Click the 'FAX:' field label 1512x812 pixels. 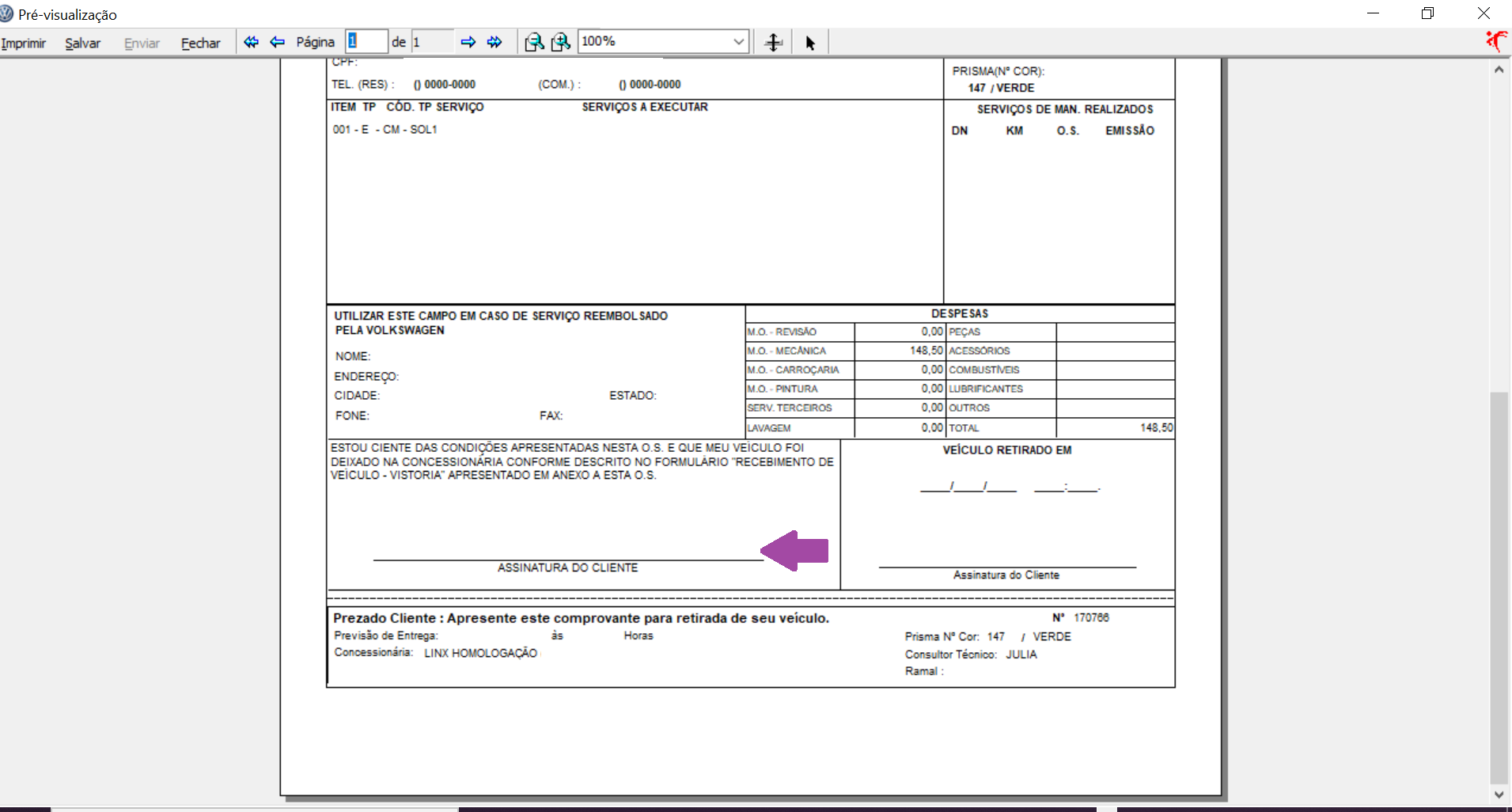click(x=551, y=415)
